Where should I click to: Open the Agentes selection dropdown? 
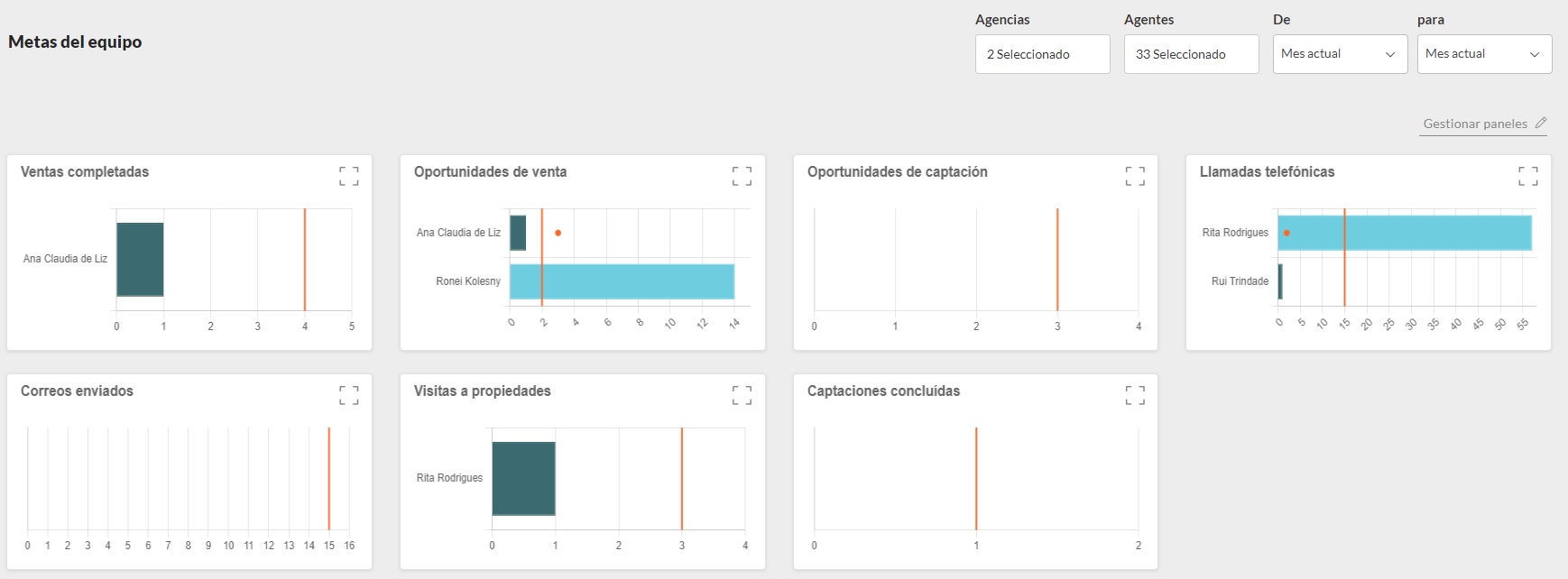coord(1191,54)
